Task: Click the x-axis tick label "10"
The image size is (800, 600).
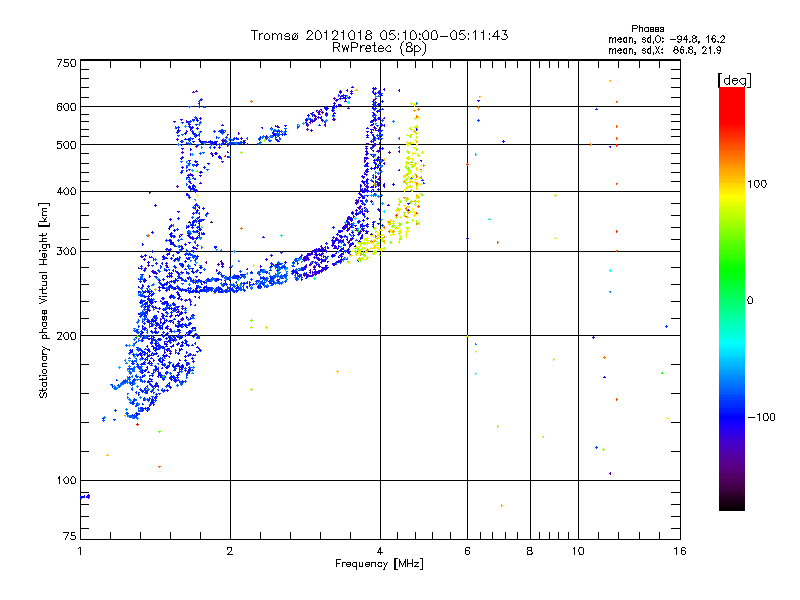Action: pyautogui.click(x=578, y=551)
